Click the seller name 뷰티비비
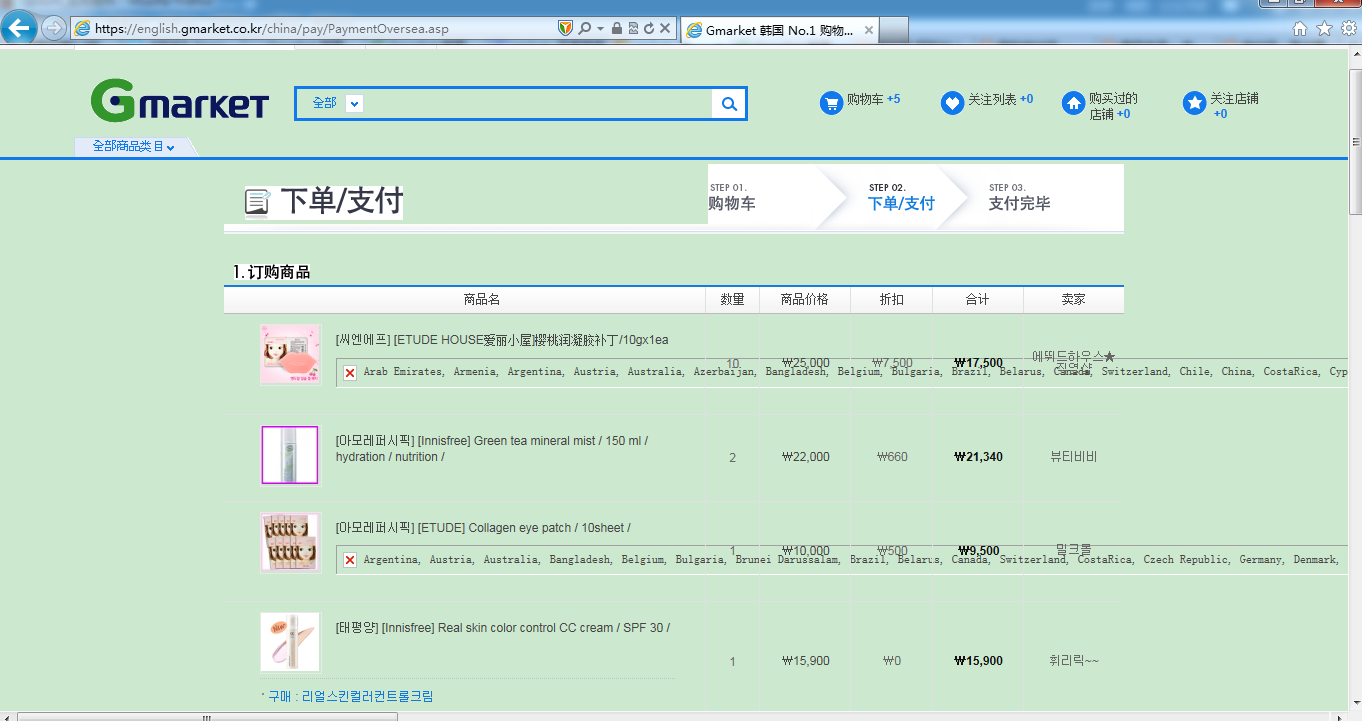This screenshot has width=1362, height=721. (x=1074, y=457)
